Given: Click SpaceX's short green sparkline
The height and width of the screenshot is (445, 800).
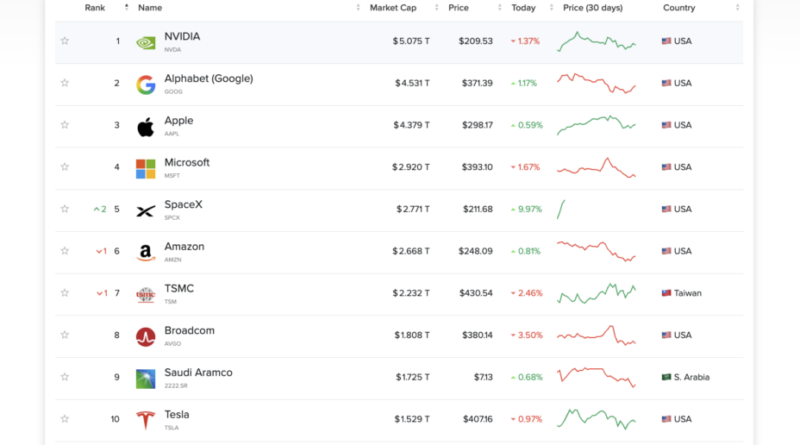Looking at the screenshot, I should 561,209.
